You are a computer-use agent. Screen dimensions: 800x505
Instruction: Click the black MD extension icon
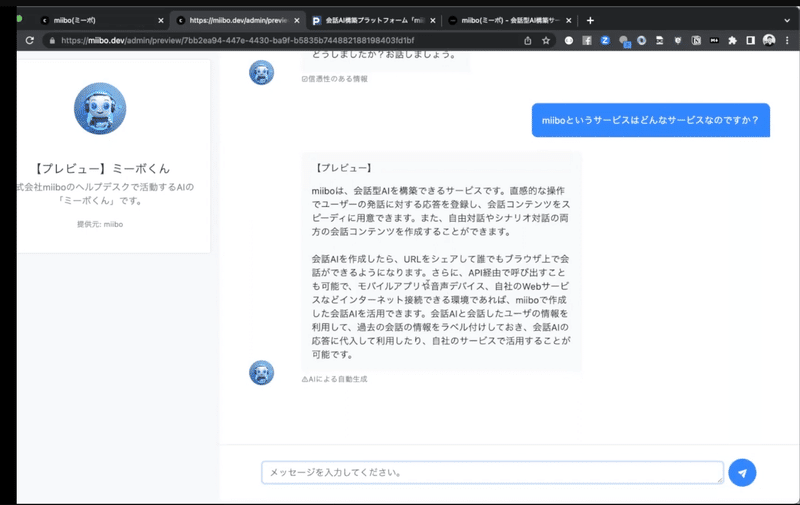[x=714, y=40]
